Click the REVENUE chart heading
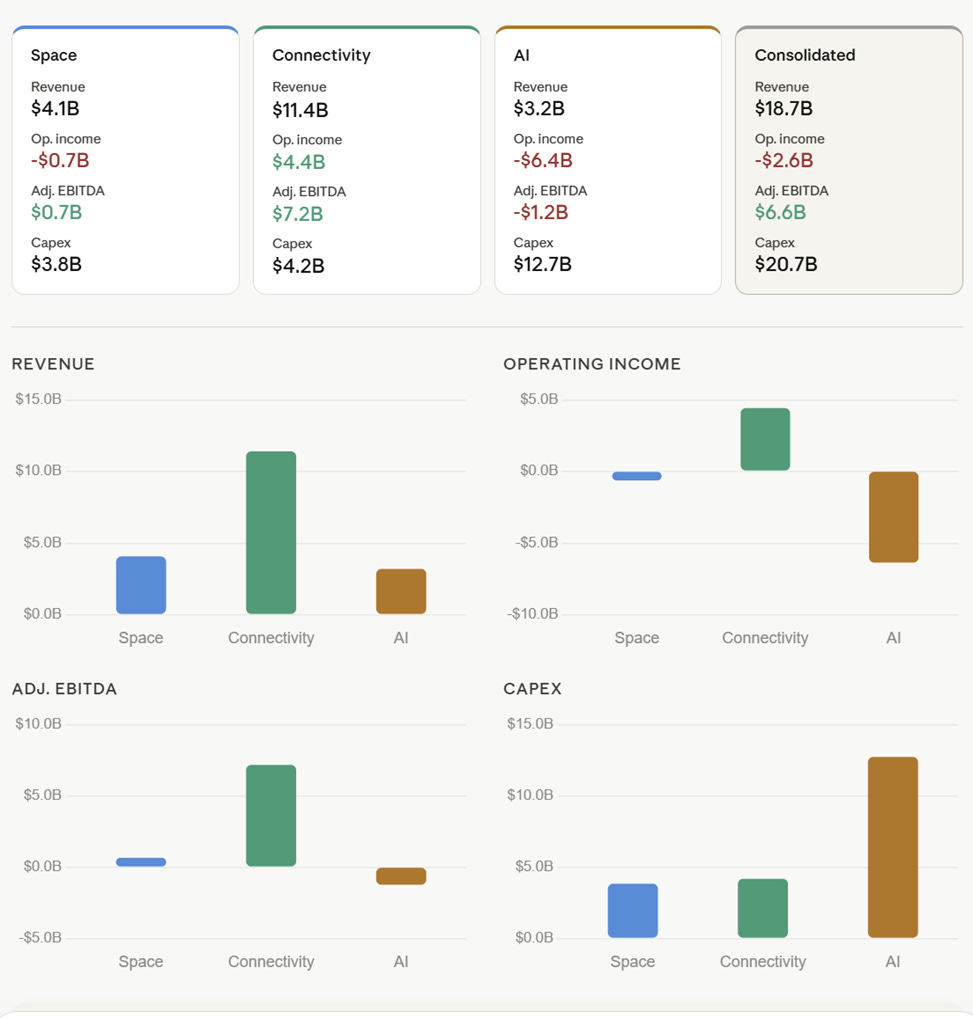 [53, 364]
